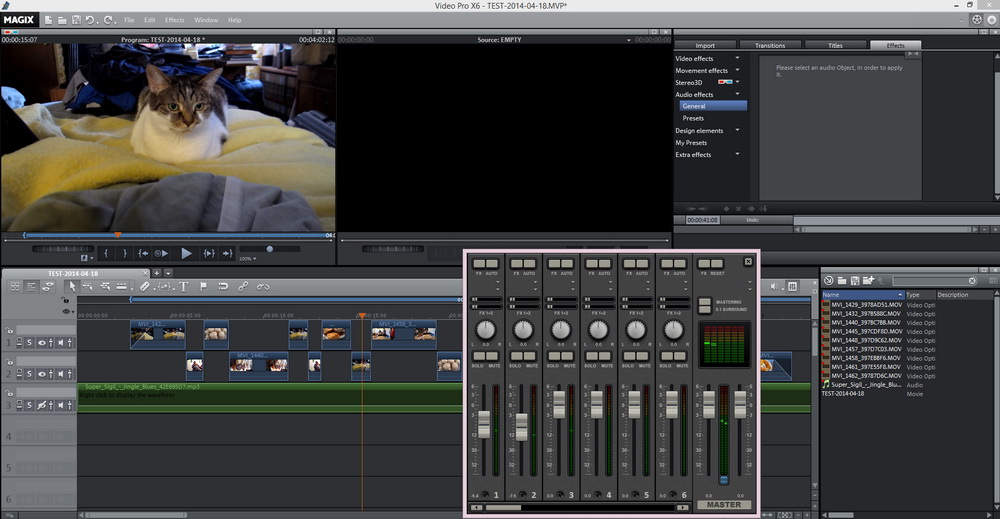Toggle visibility eye on track 2
Image resolution: width=1000 pixels, height=519 pixels.
42,374
